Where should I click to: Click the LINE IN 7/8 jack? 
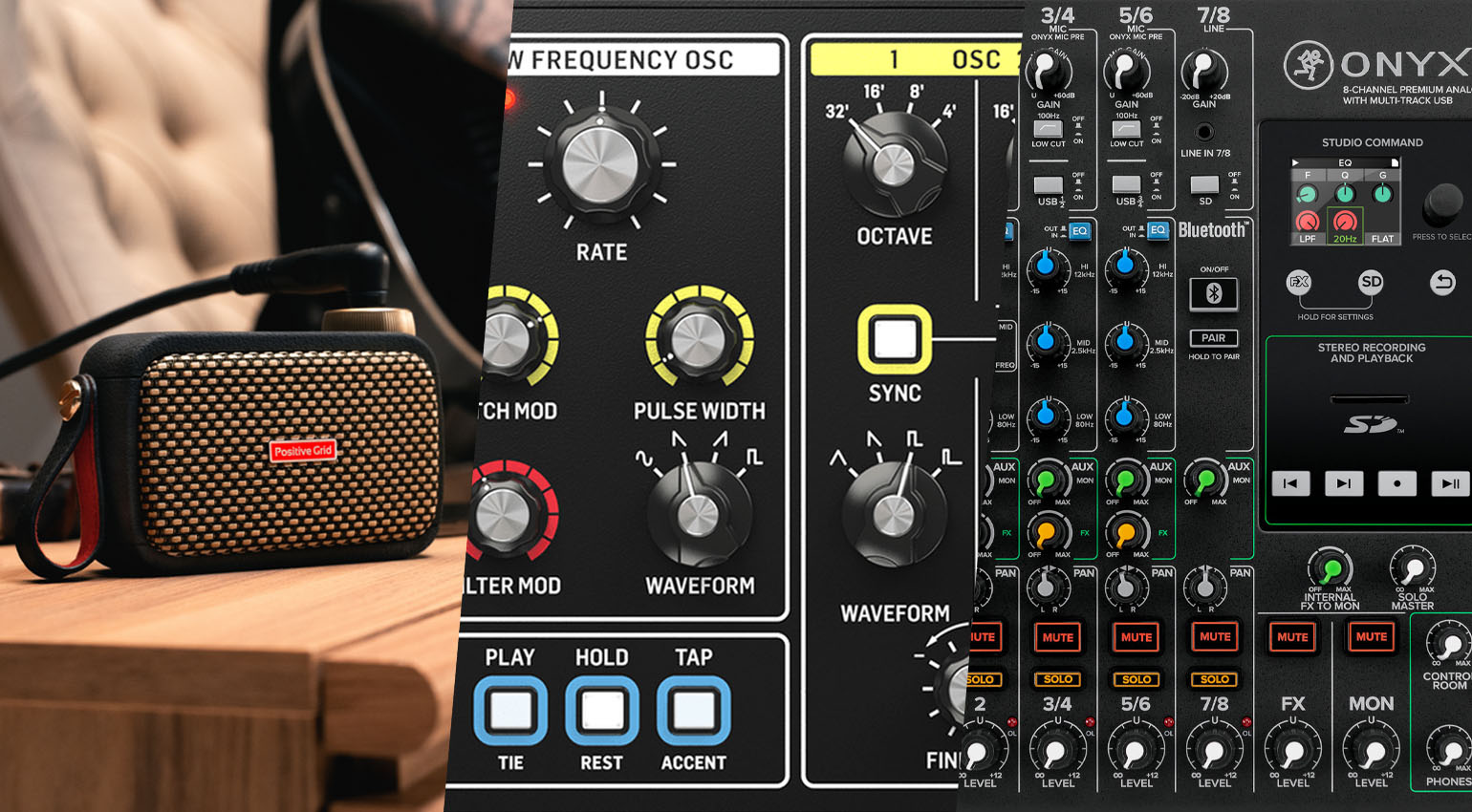tap(1204, 132)
